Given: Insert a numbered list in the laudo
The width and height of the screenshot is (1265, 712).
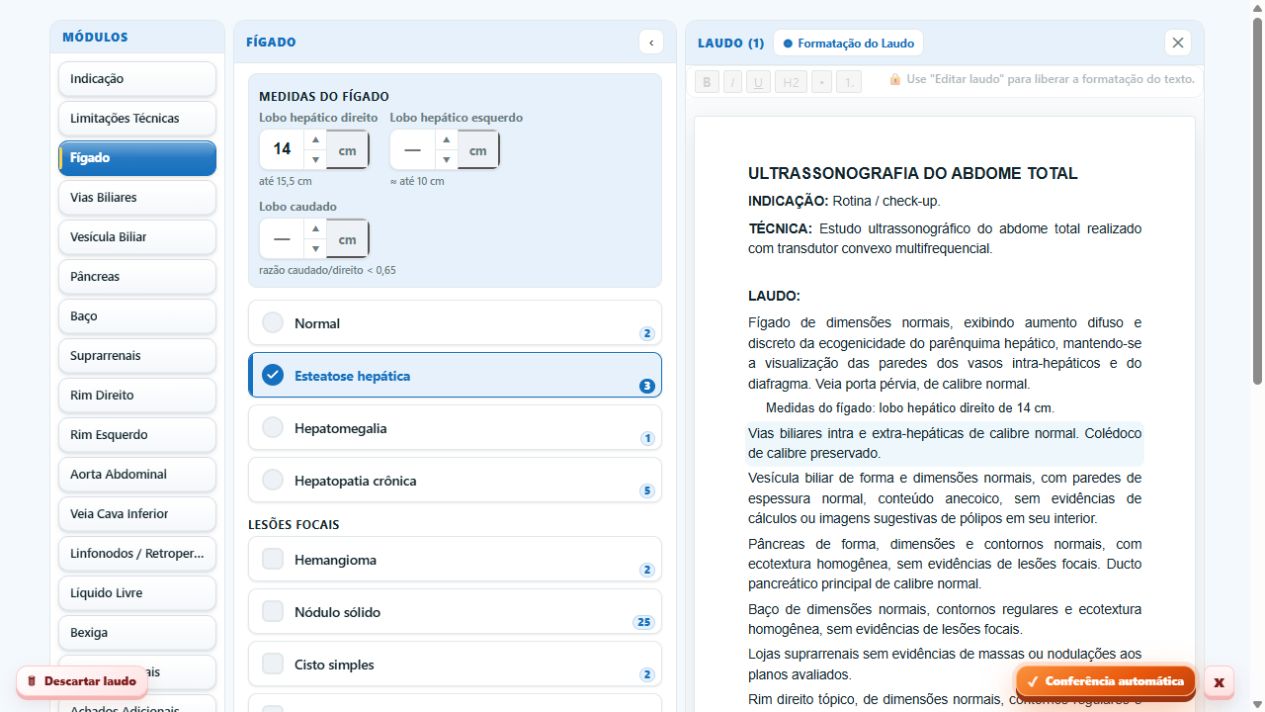Looking at the screenshot, I should coord(848,82).
